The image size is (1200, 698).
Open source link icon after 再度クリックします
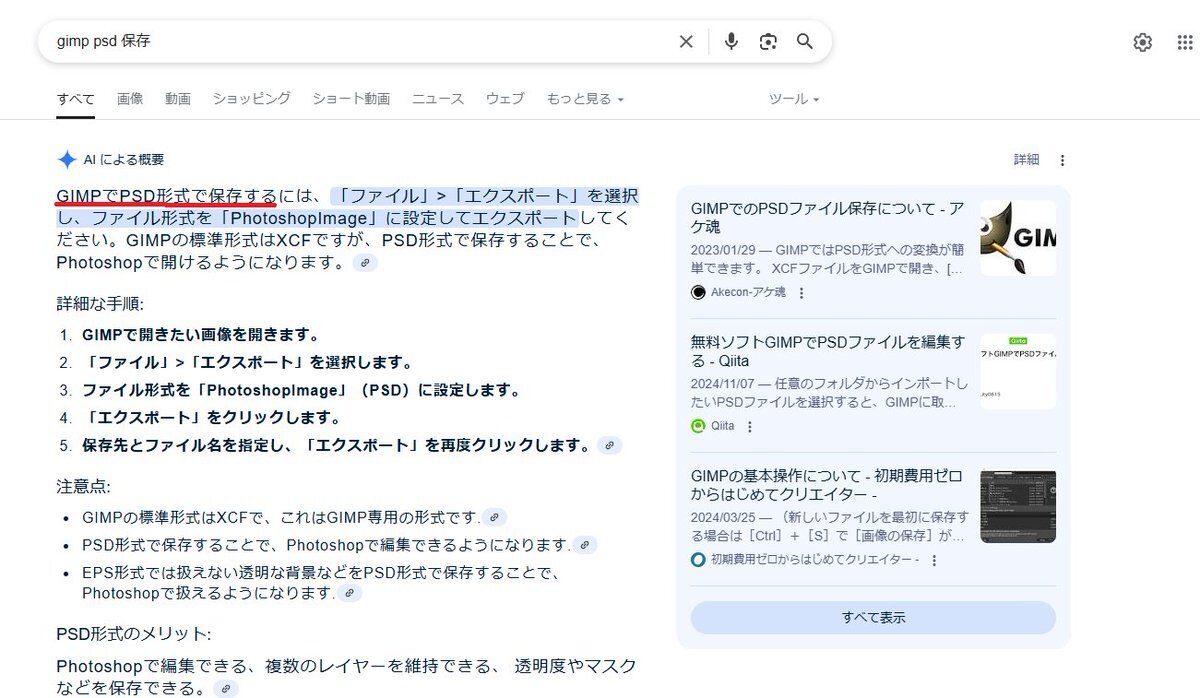609,445
